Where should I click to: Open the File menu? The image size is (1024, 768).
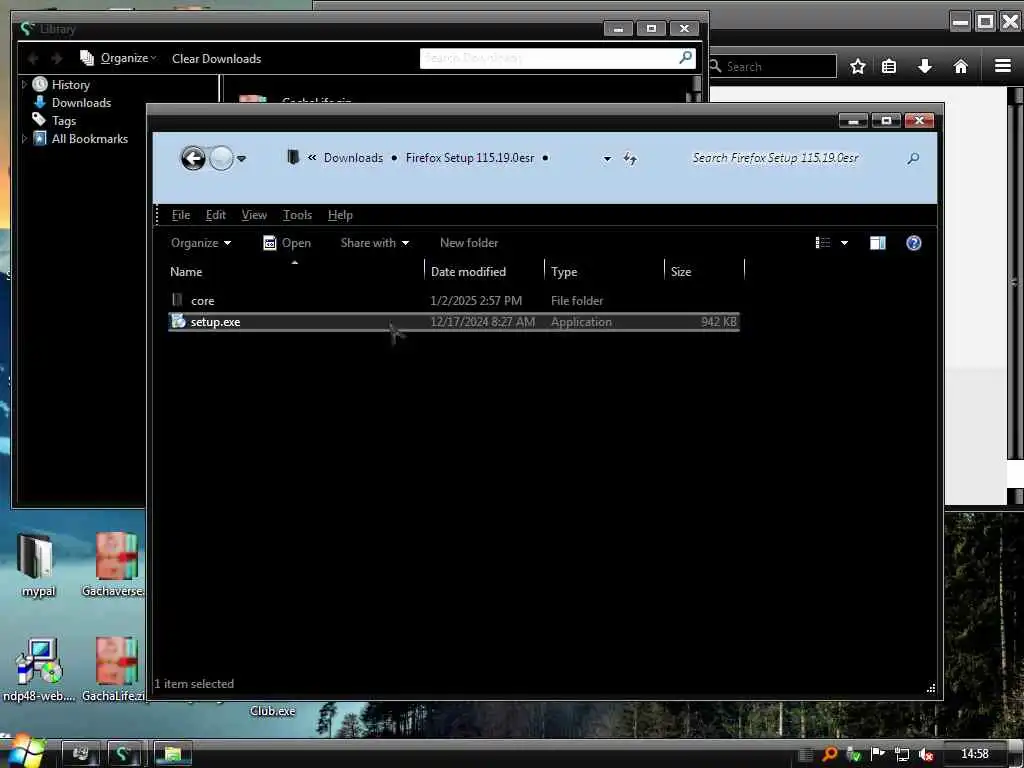pos(181,215)
